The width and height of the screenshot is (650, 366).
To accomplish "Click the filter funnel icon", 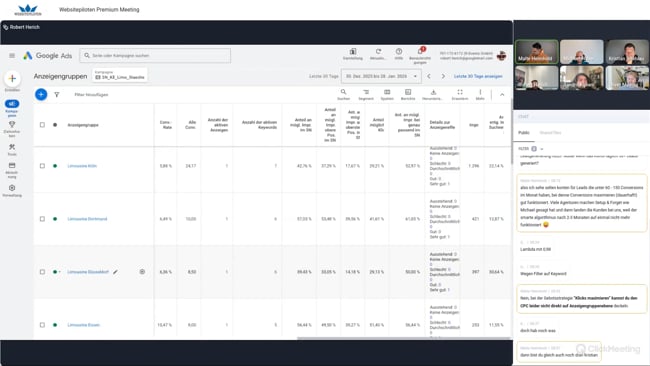I will coord(57,95).
